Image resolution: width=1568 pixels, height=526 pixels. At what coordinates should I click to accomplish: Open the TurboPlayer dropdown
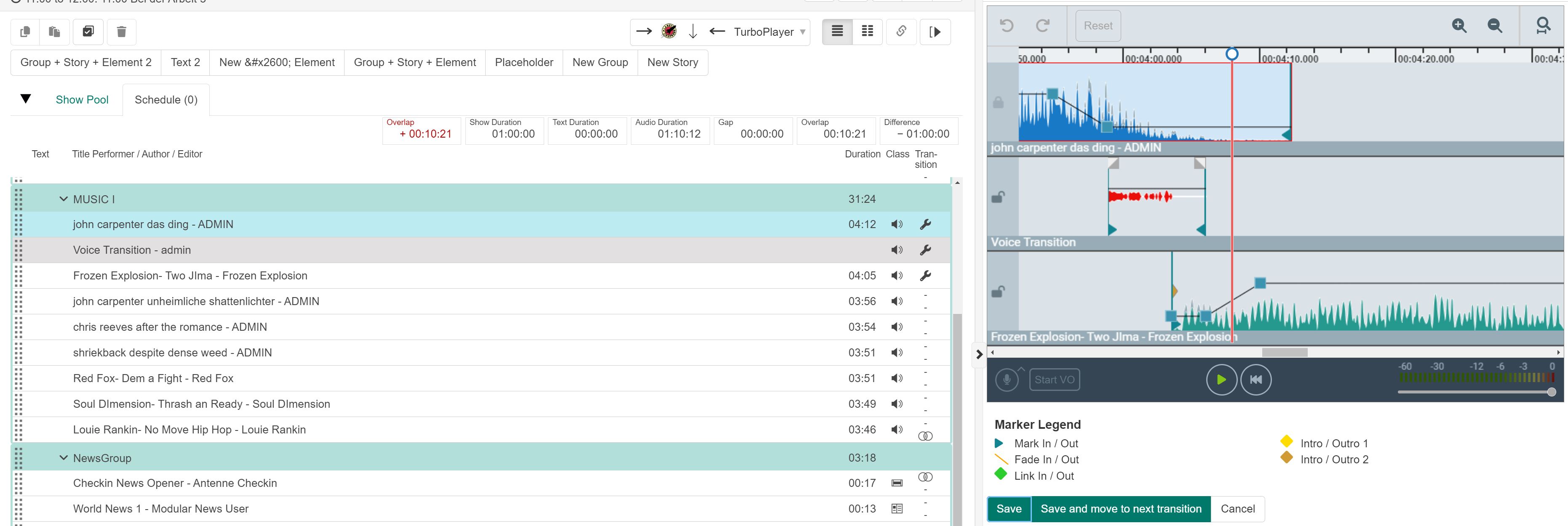coord(769,32)
